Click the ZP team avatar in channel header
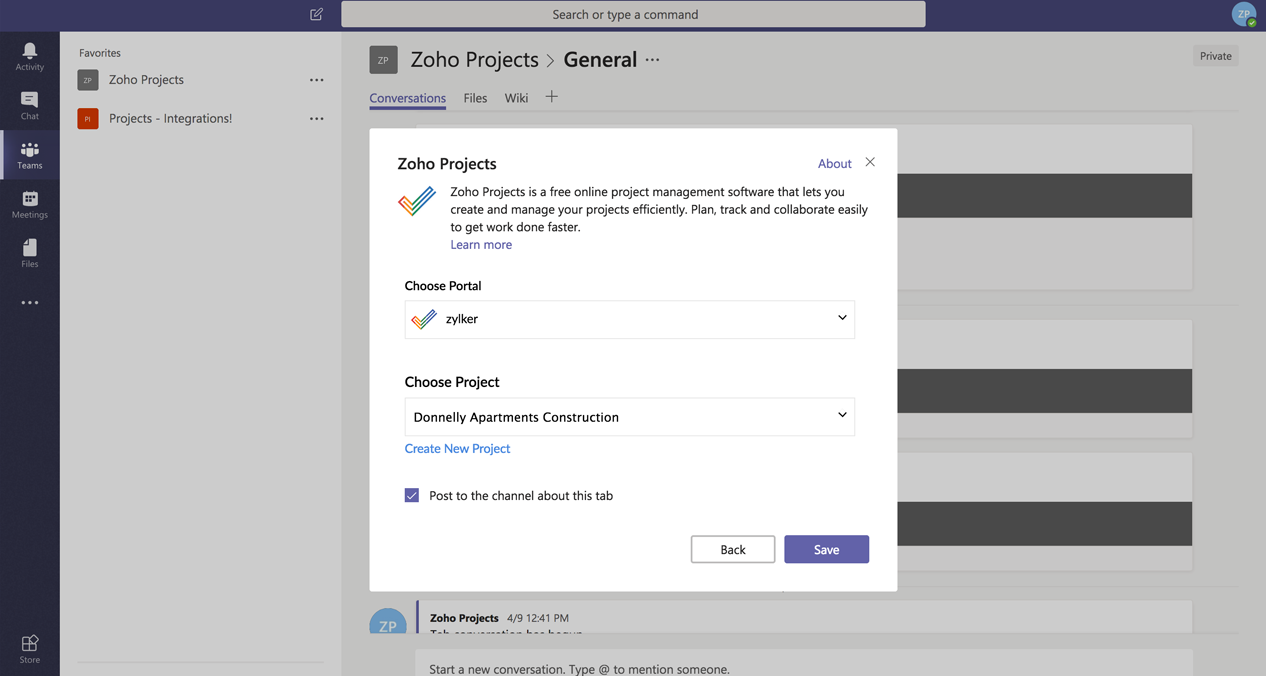This screenshot has width=1266, height=676. click(383, 60)
